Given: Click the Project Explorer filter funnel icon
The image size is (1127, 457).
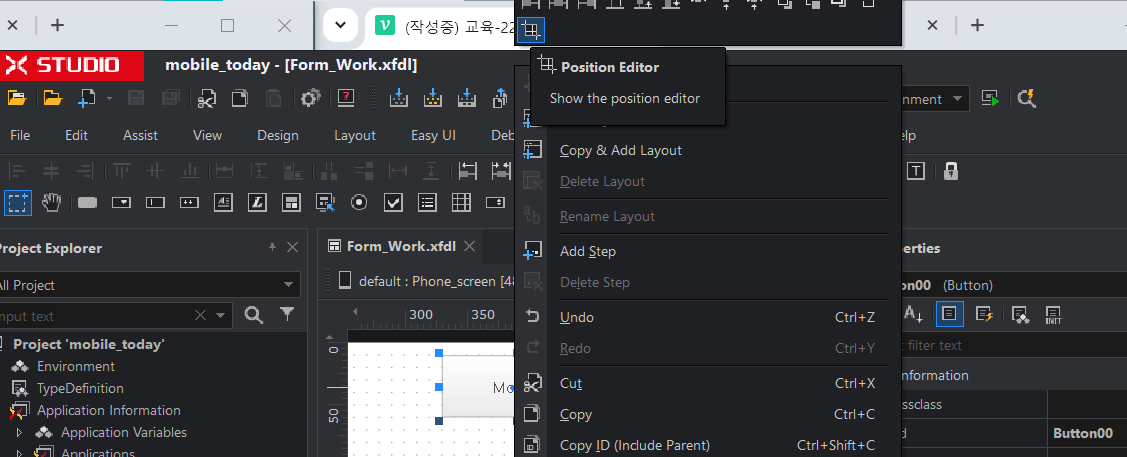Looking at the screenshot, I should click(x=287, y=314).
